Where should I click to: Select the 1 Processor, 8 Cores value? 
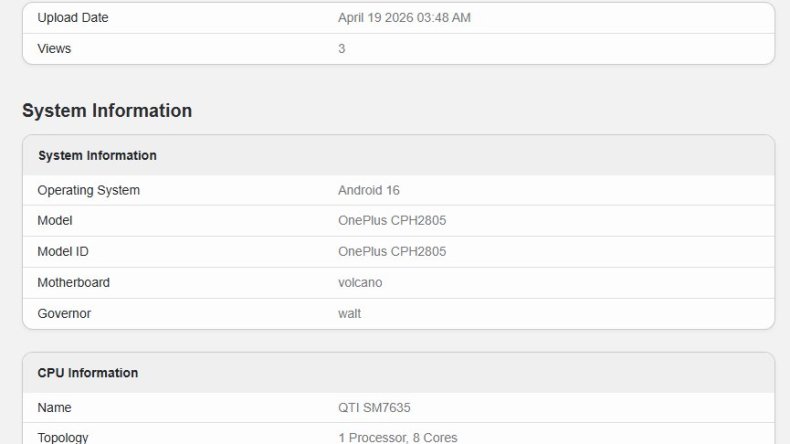398,437
